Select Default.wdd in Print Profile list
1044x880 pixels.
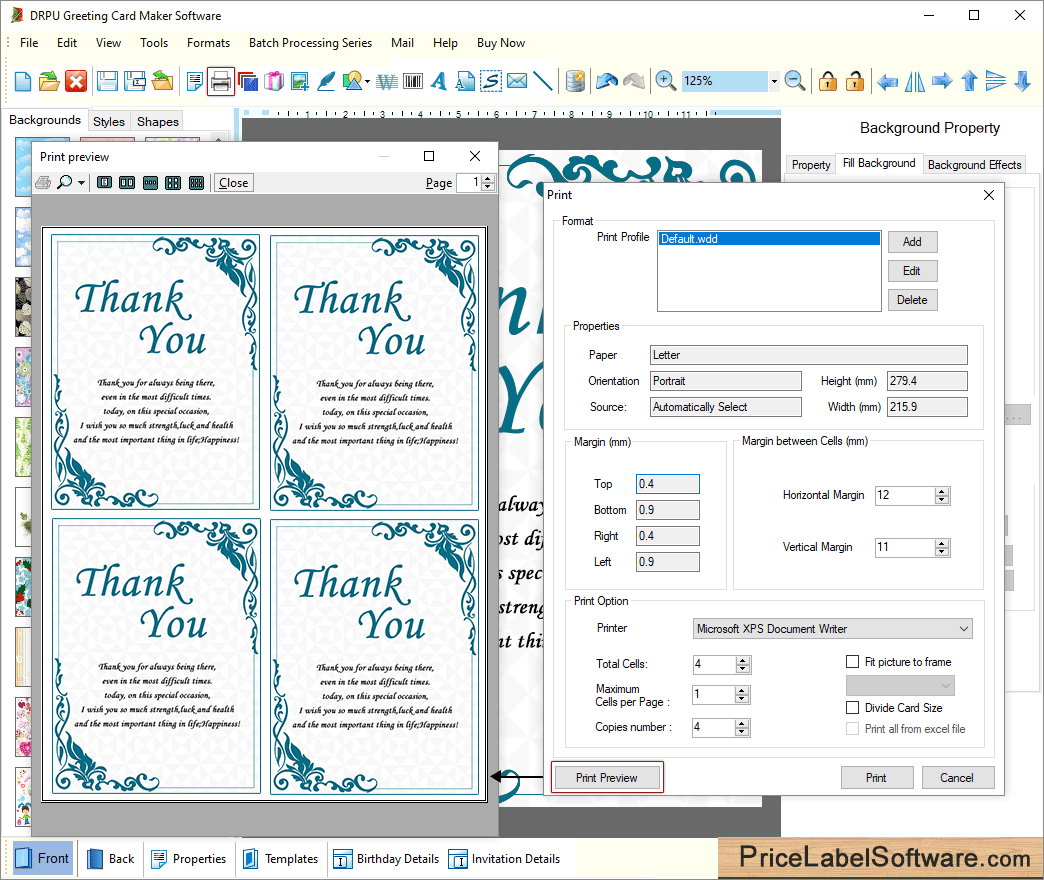[768, 239]
